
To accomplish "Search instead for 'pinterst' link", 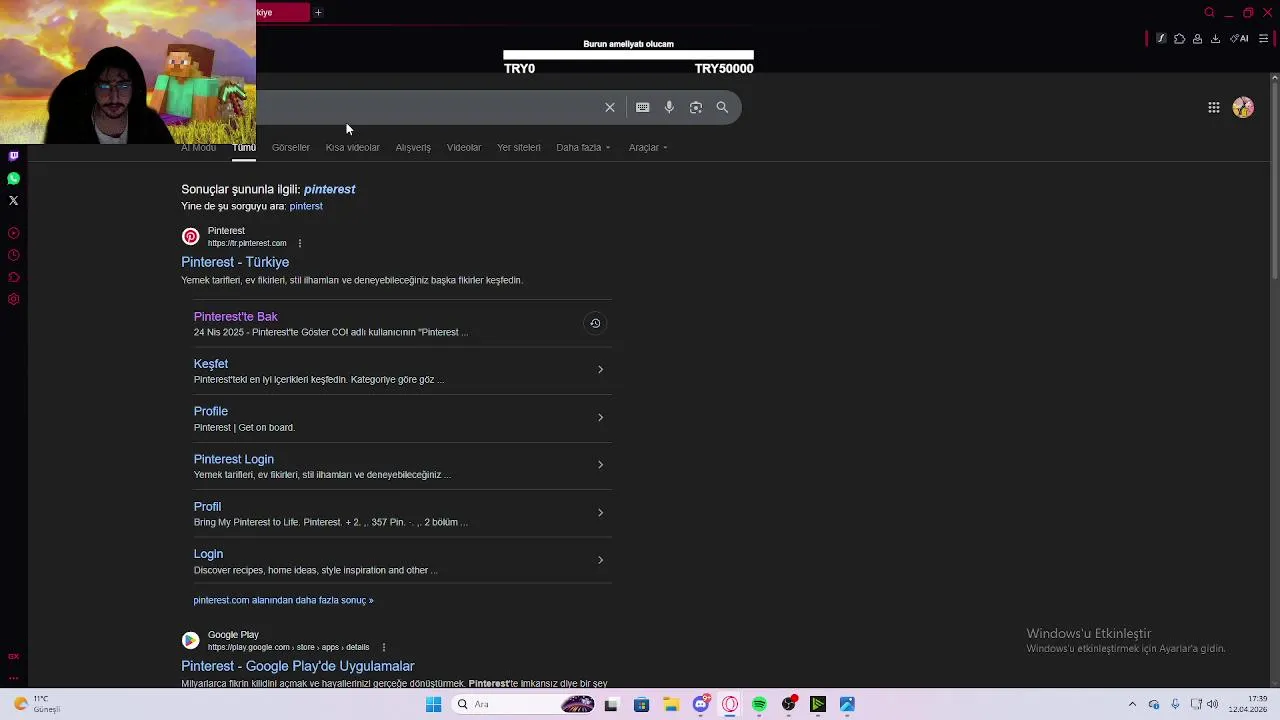I will (306, 206).
